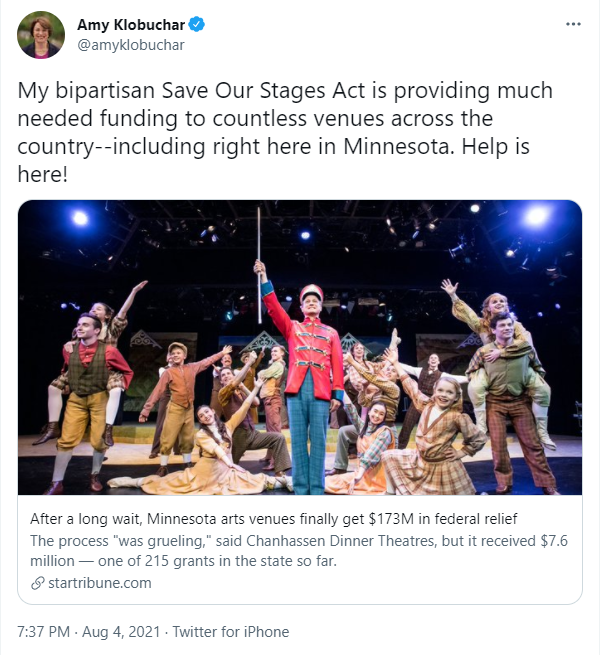
Task: Click the chain link icon beside startribune.com
Action: coord(37,582)
